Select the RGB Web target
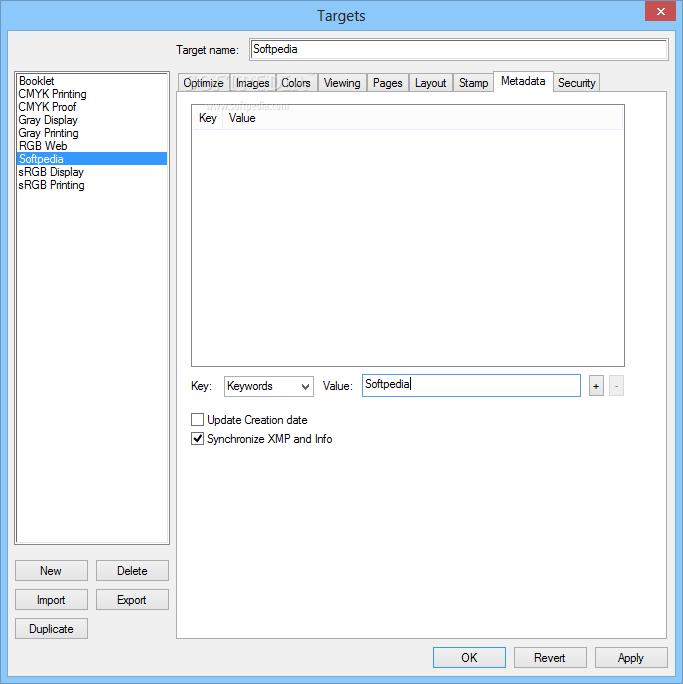Image resolution: width=683 pixels, height=684 pixels. (92, 146)
